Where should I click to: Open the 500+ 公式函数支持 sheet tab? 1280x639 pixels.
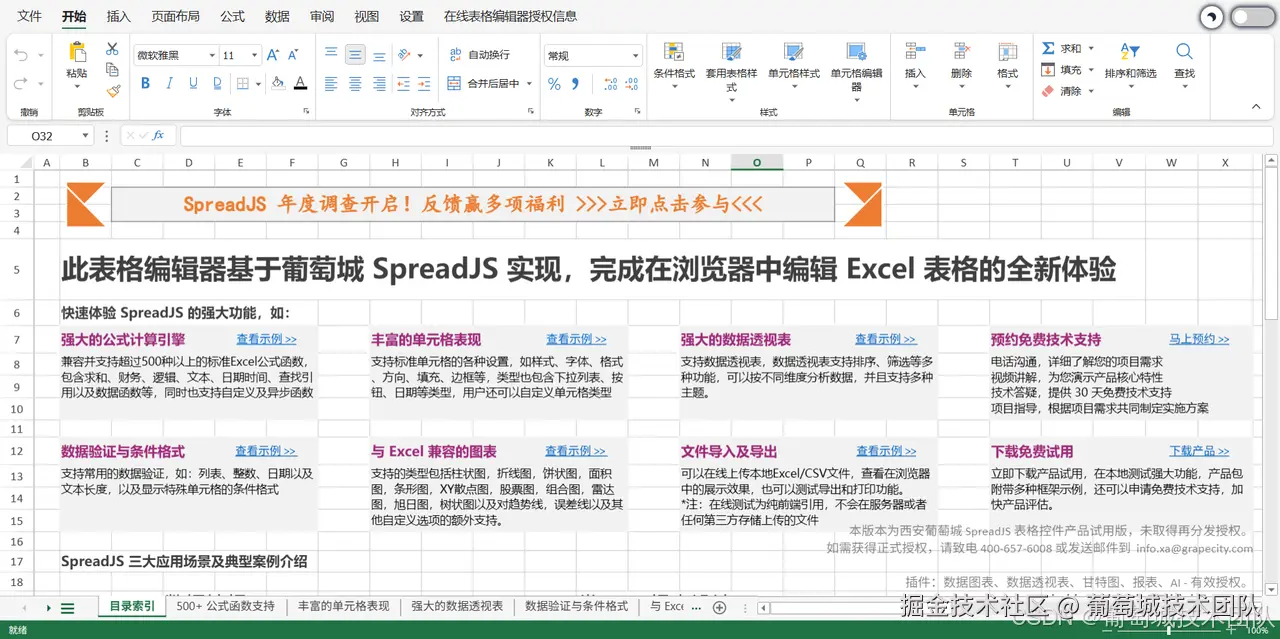coord(225,606)
